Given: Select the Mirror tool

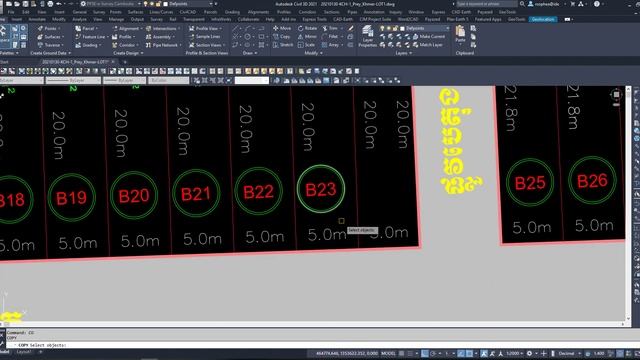Looking at the screenshot, I should pyautogui.click(x=307, y=36).
